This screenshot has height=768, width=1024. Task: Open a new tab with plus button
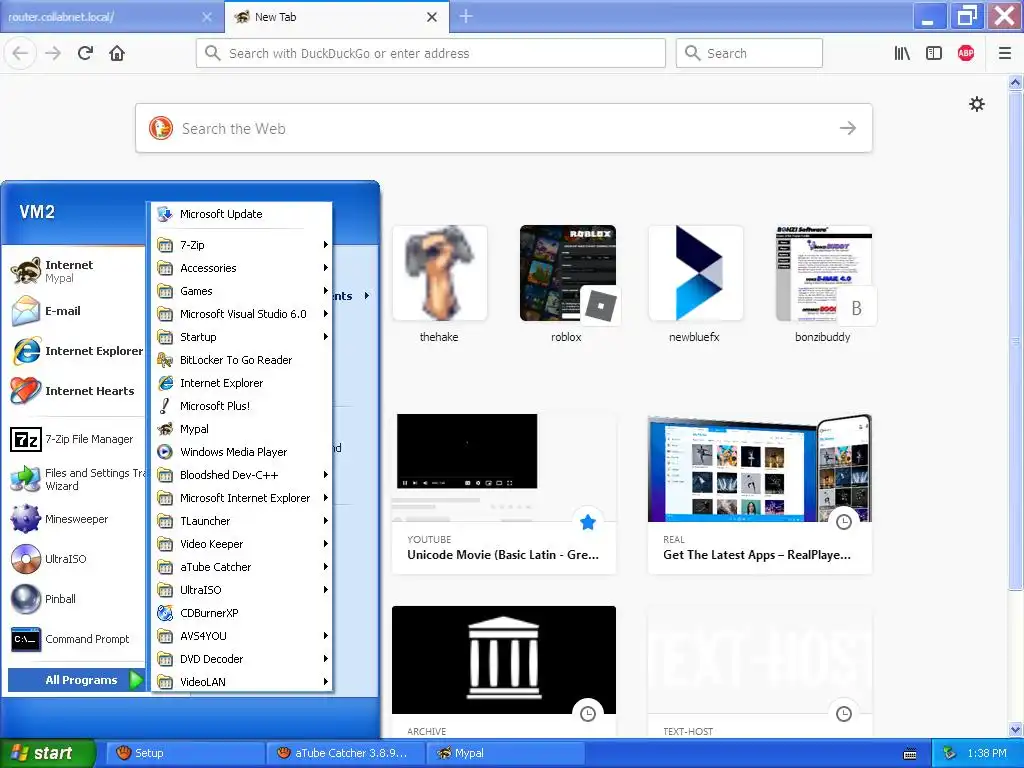tap(466, 16)
